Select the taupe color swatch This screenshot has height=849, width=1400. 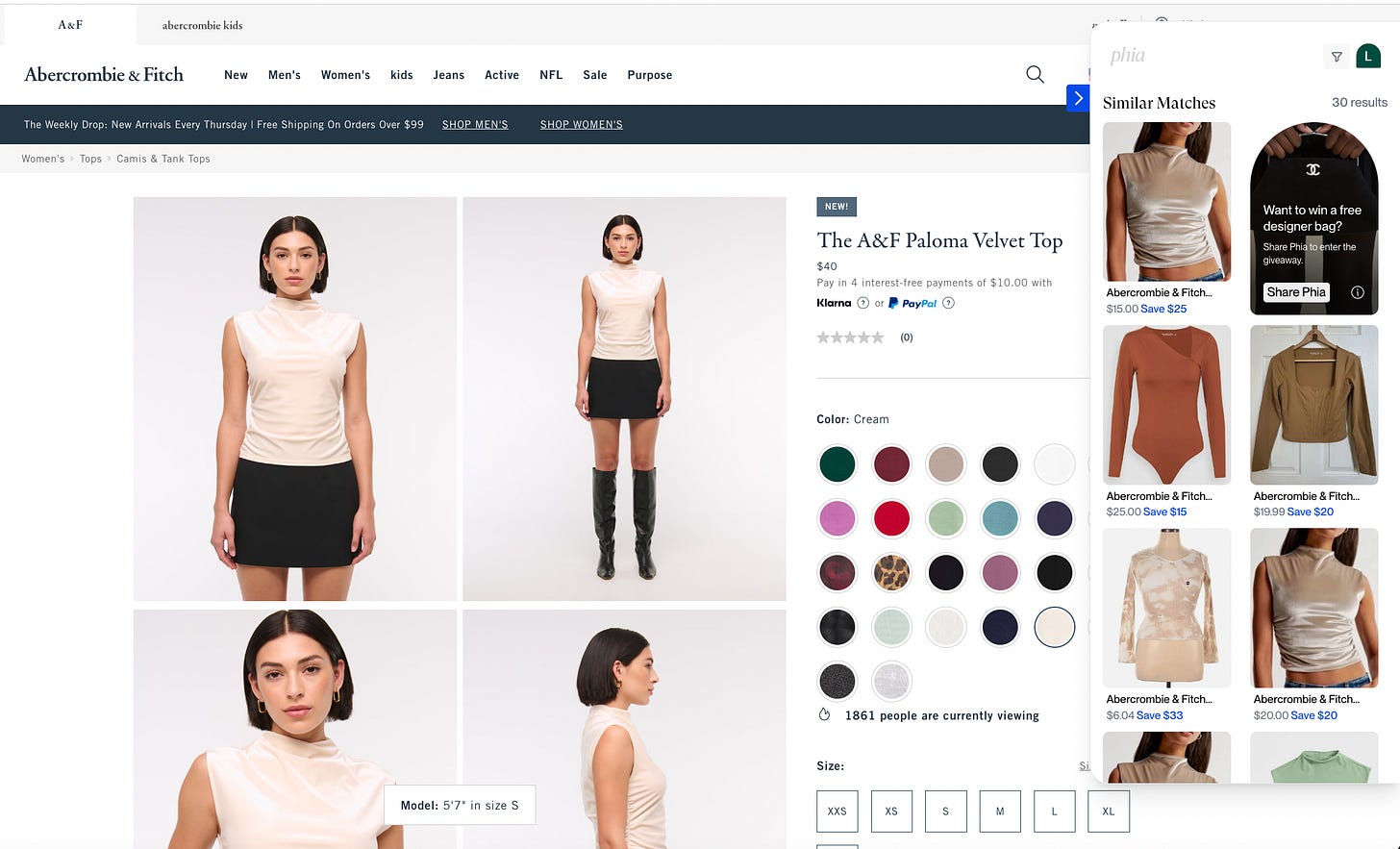tap(945, 464)
